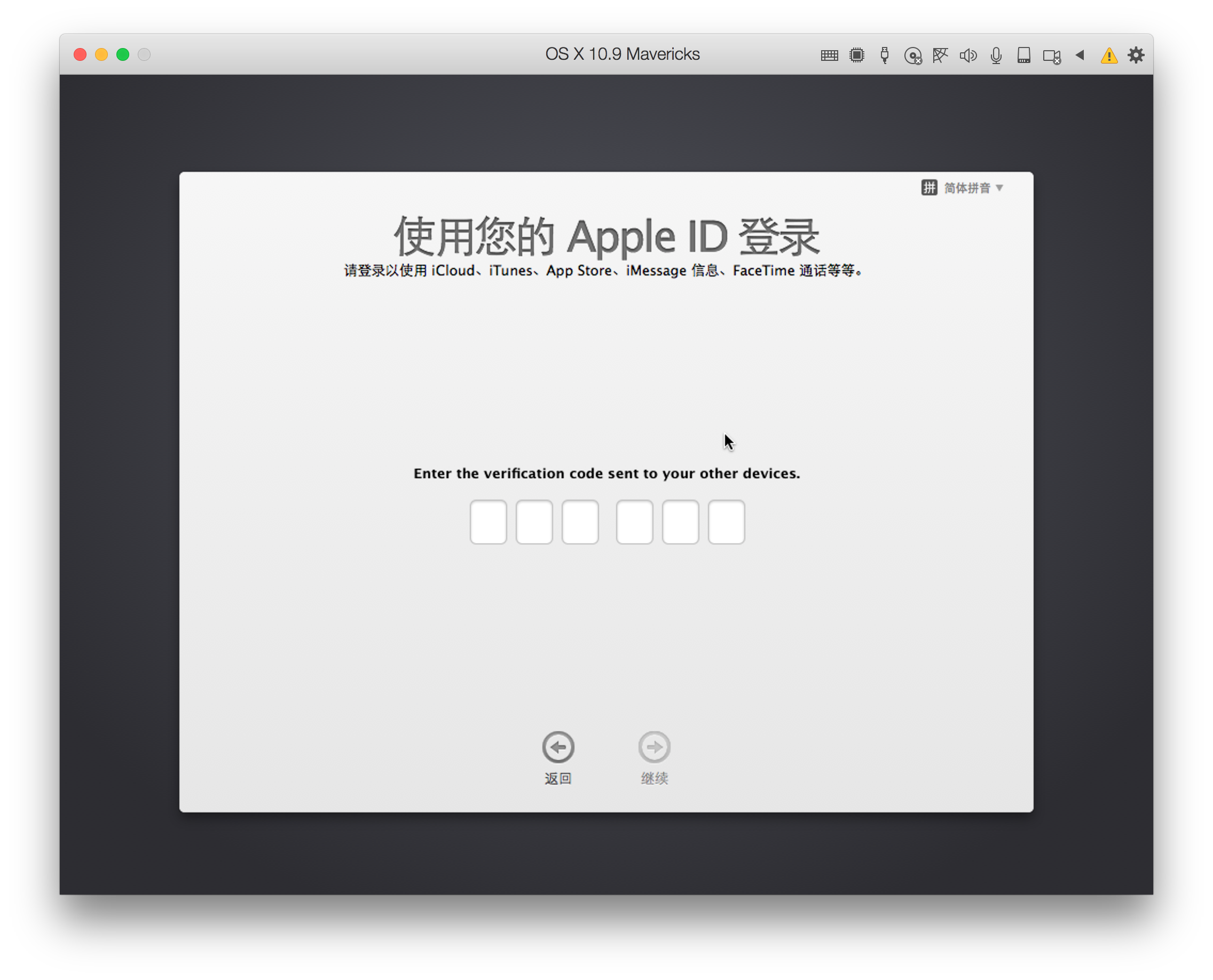Screen dimensions: 1213x980
Task: Click the processor status icon
Action: pyautogui.click(x=856, y=55)
